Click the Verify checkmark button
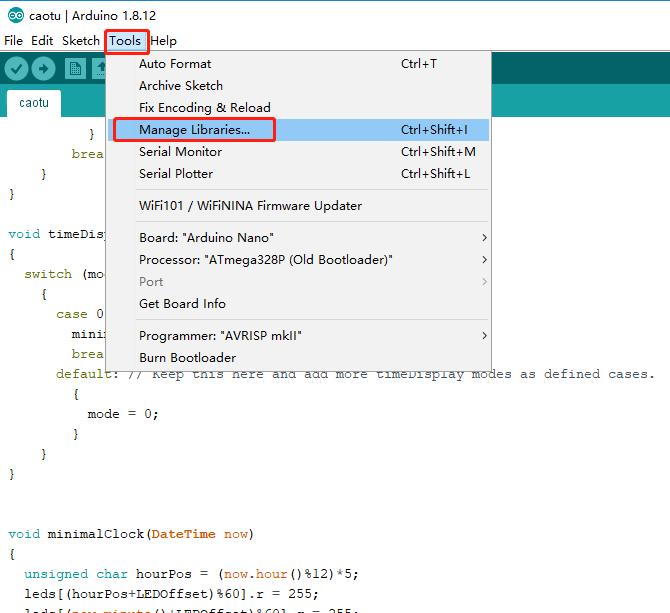 click(17, 68)
